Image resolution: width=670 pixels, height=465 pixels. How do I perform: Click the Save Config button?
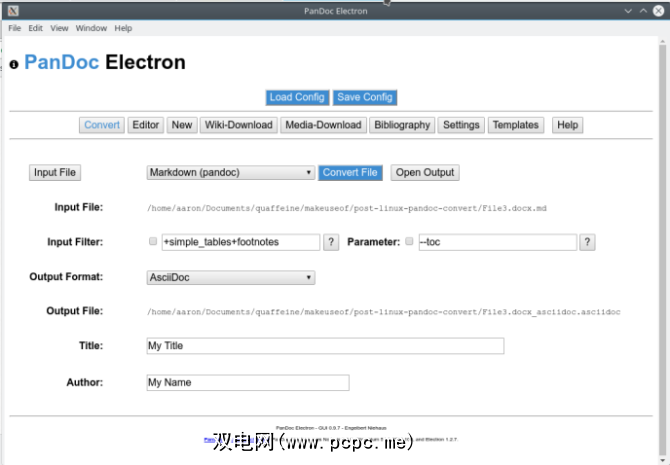365,97
